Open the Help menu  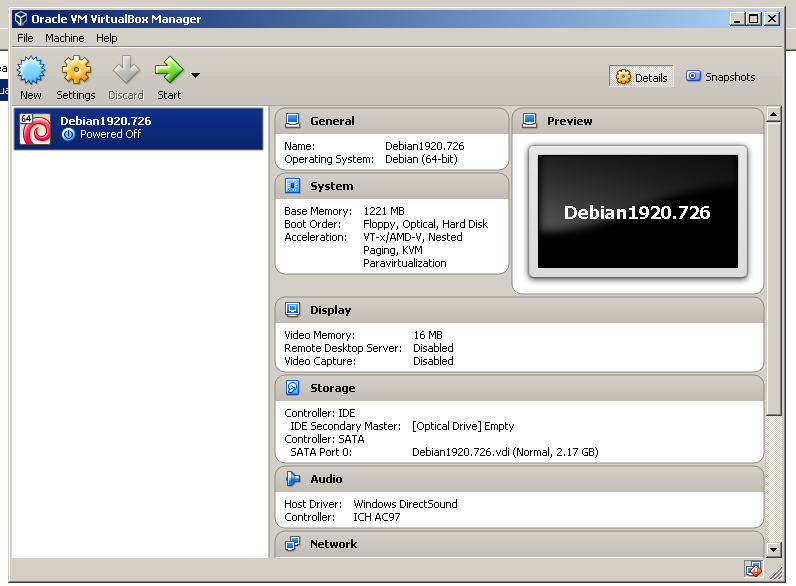pos(107,38)
